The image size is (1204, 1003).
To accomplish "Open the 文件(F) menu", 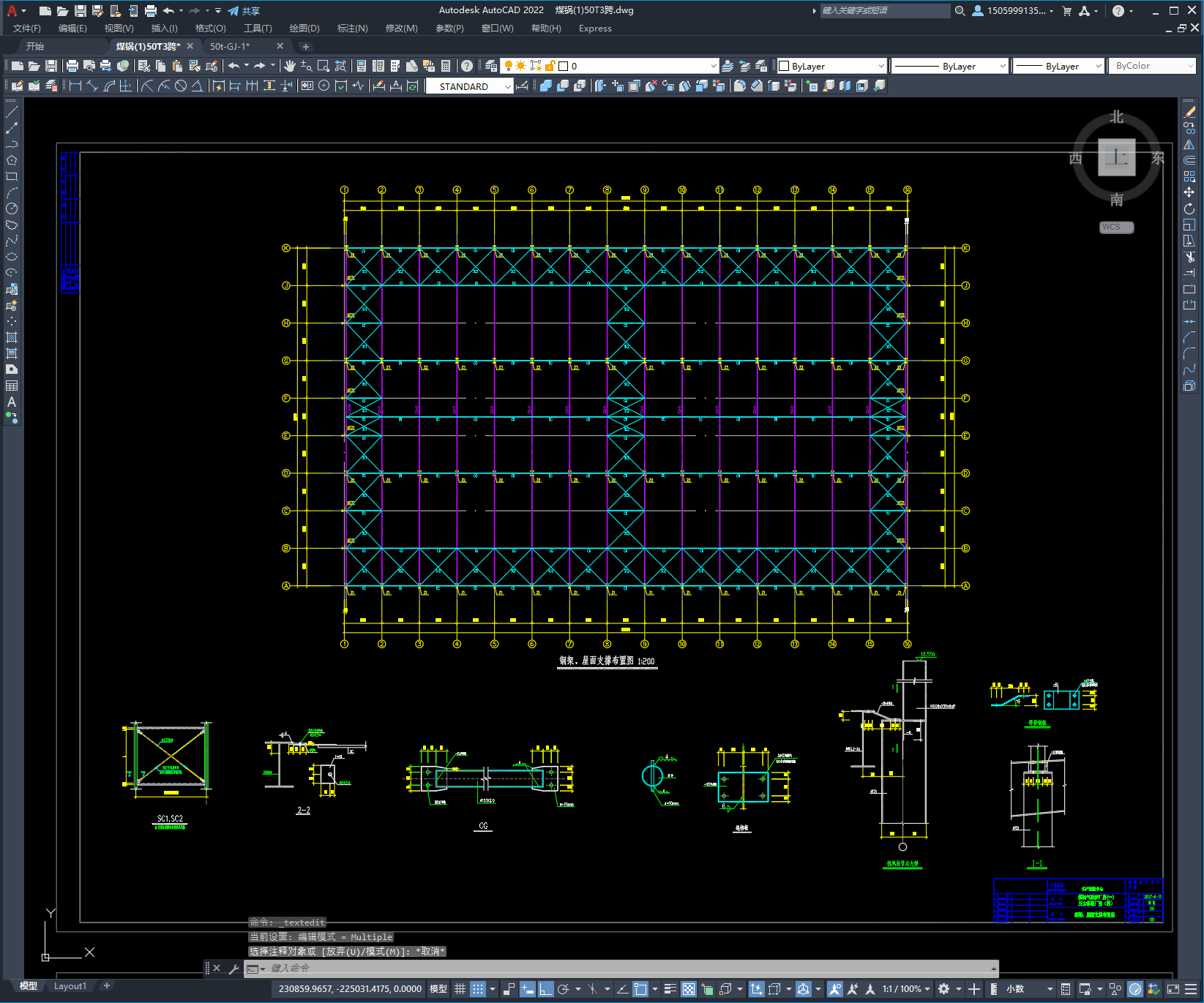I will [x=27, y=29].
